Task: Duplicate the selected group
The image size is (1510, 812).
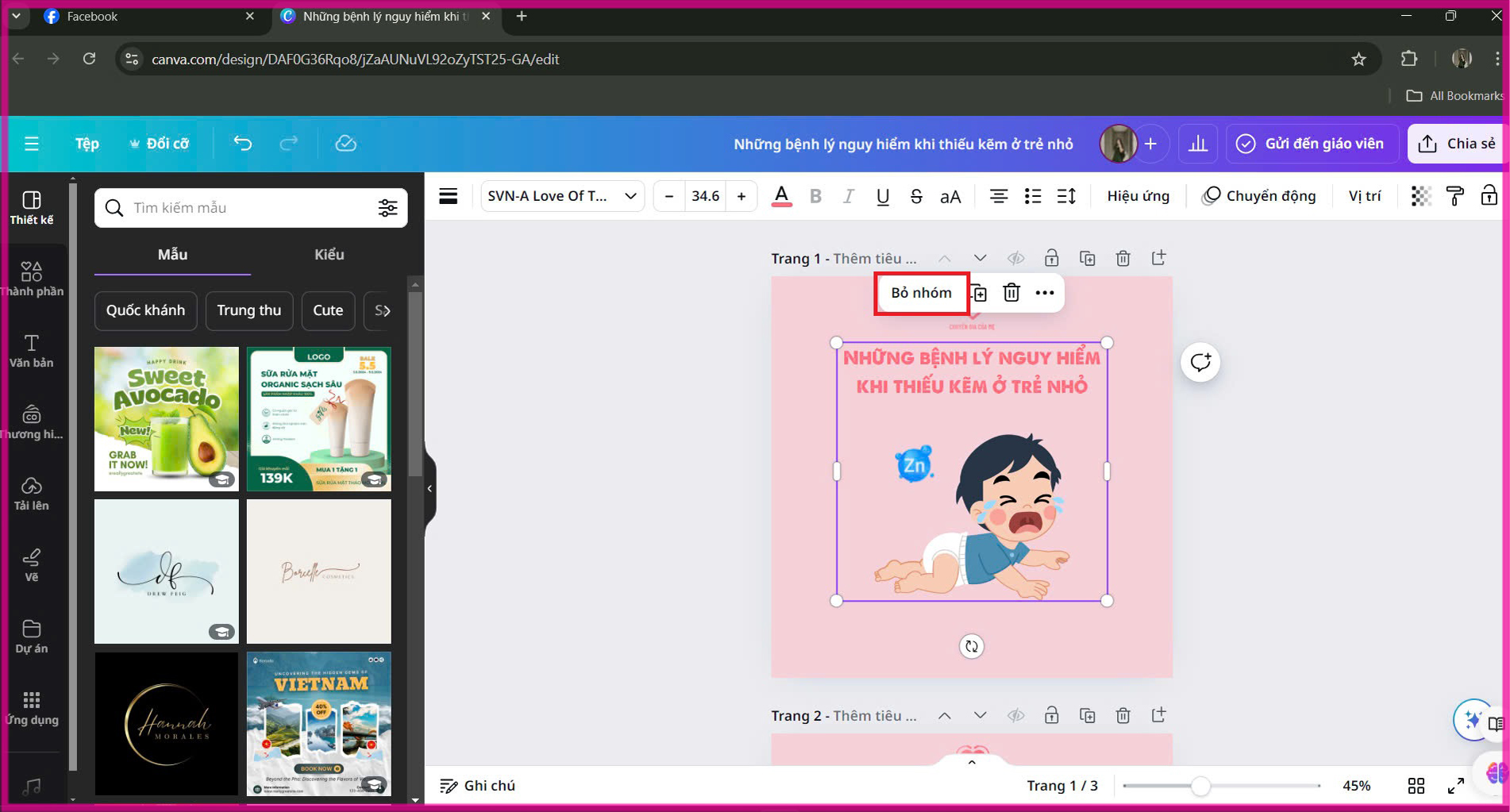Action: (979, 293)
